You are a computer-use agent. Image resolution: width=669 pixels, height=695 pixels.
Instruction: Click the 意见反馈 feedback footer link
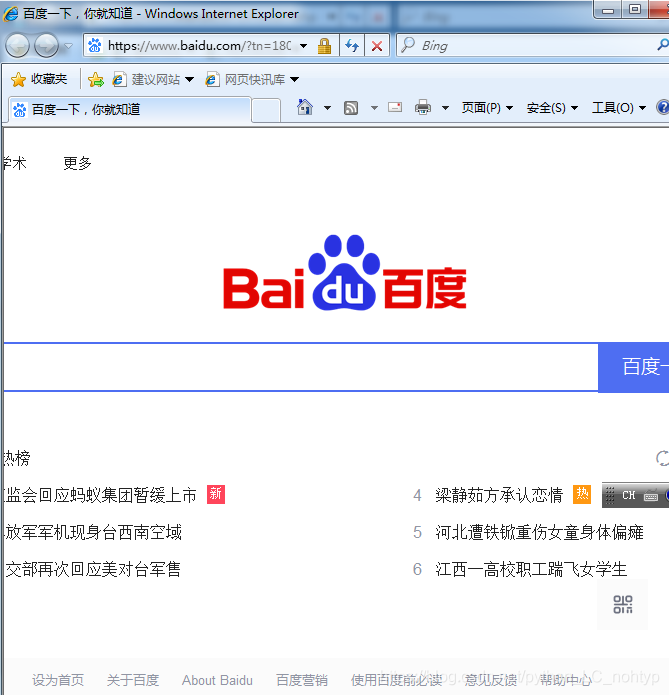point(491,680)
